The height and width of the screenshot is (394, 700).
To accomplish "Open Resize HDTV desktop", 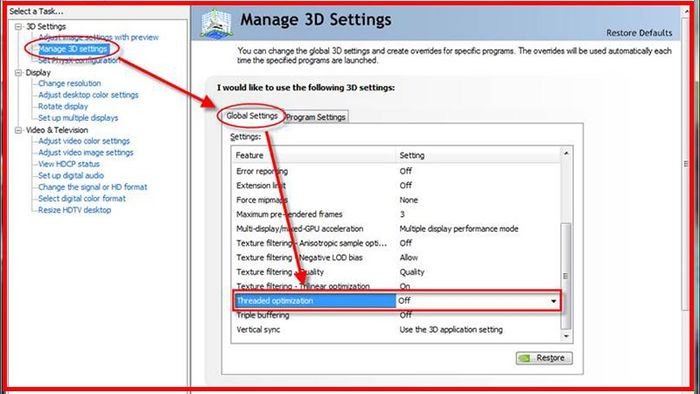I will 75,210.
